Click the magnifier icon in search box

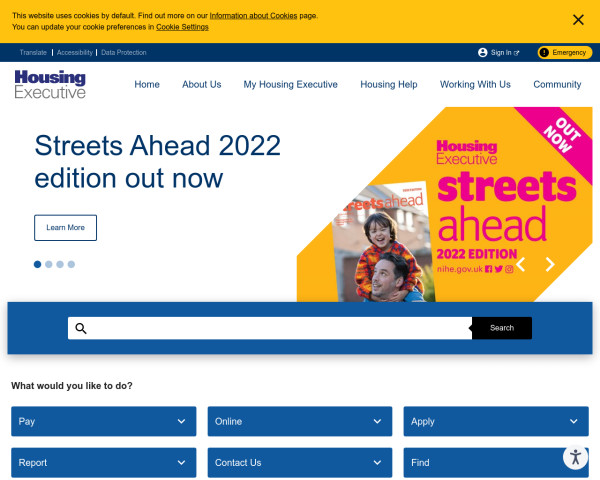pyautogui.click(x=81, y=328)
